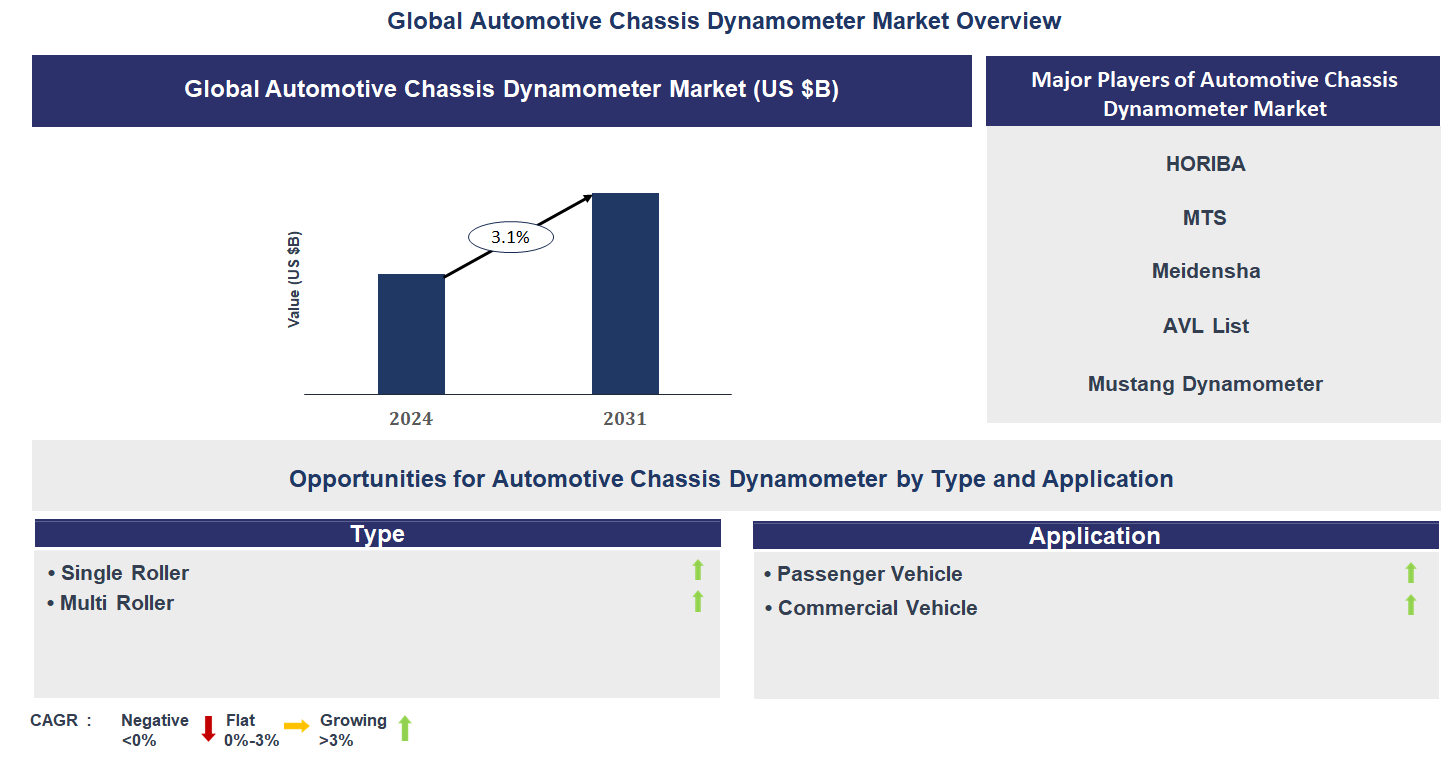The height and width of the screenshot is (765, 1455).
Task: Click the green arrow beside Commercial Vehicle
Action: [x=1411, y=605]
